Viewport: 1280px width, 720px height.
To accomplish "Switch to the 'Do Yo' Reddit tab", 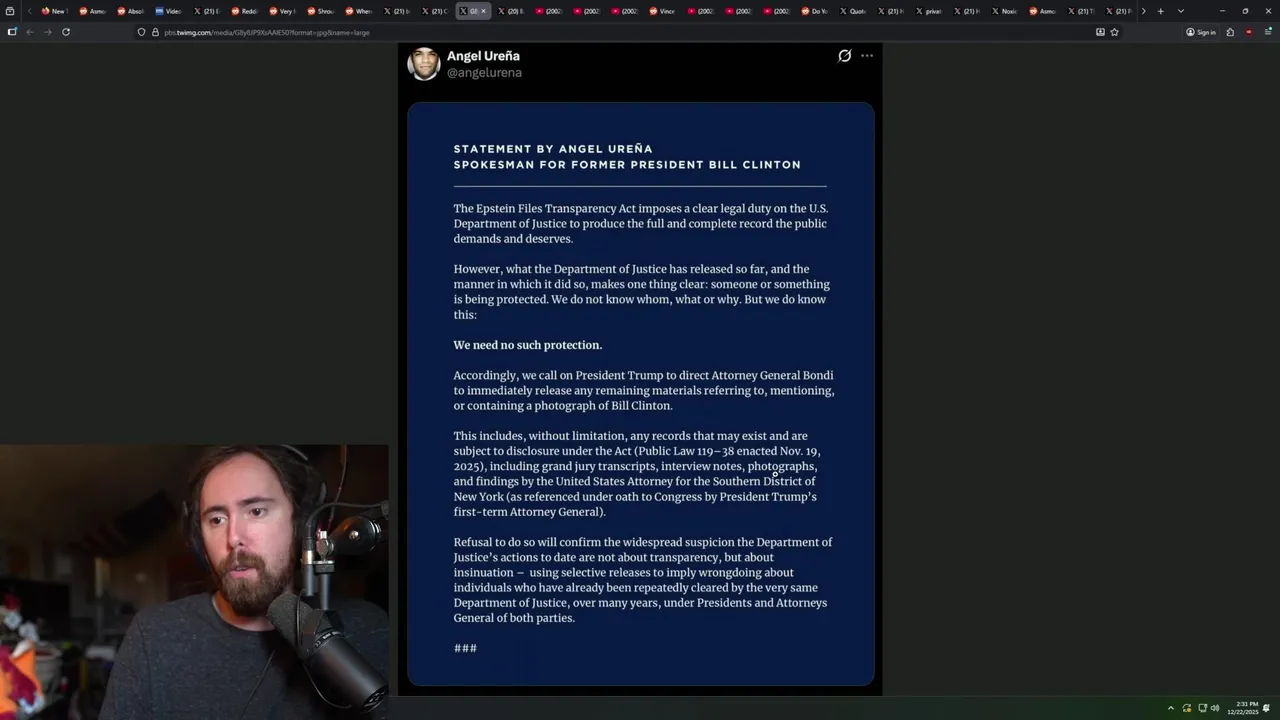I will coord(815,11).
